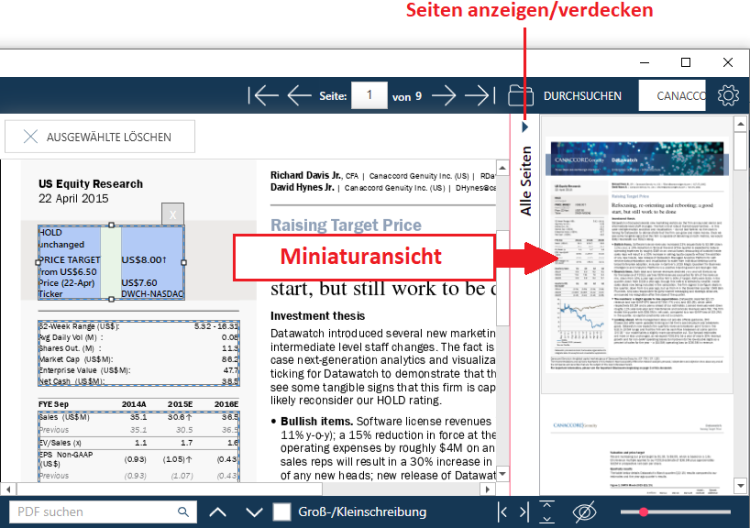The height and width of the screenshot is (528, 750).
Task: Jump to last page arrow
Action: click(x=480, y=96)
